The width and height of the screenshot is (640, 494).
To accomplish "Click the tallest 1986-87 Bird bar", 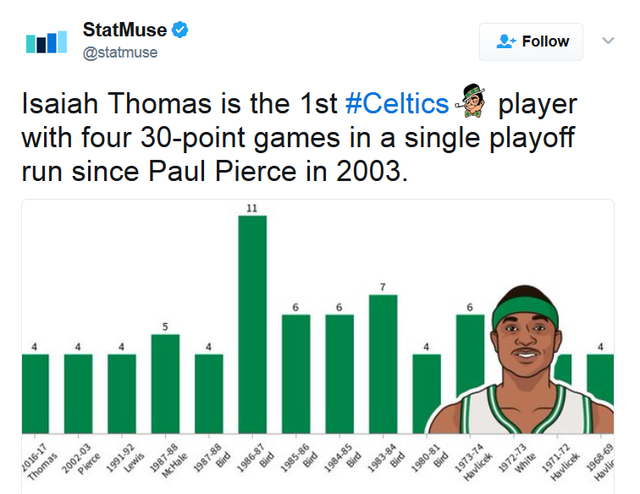I will tap(253, 324).
